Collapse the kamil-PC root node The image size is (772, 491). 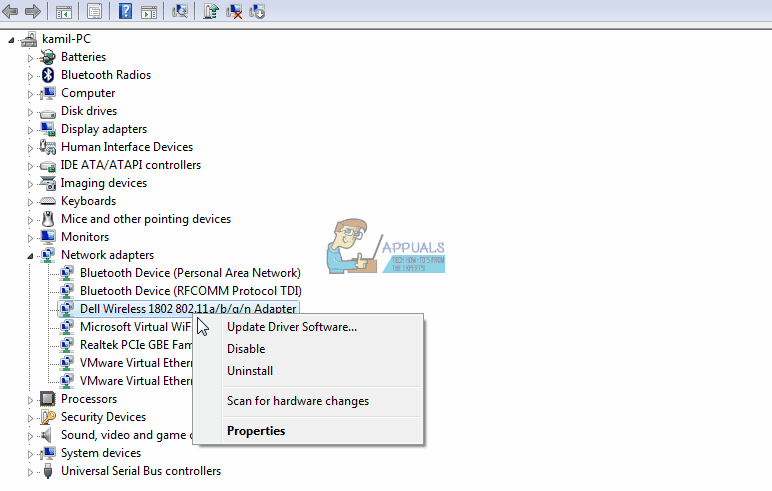pyautogui.click(x=11, y=40)
